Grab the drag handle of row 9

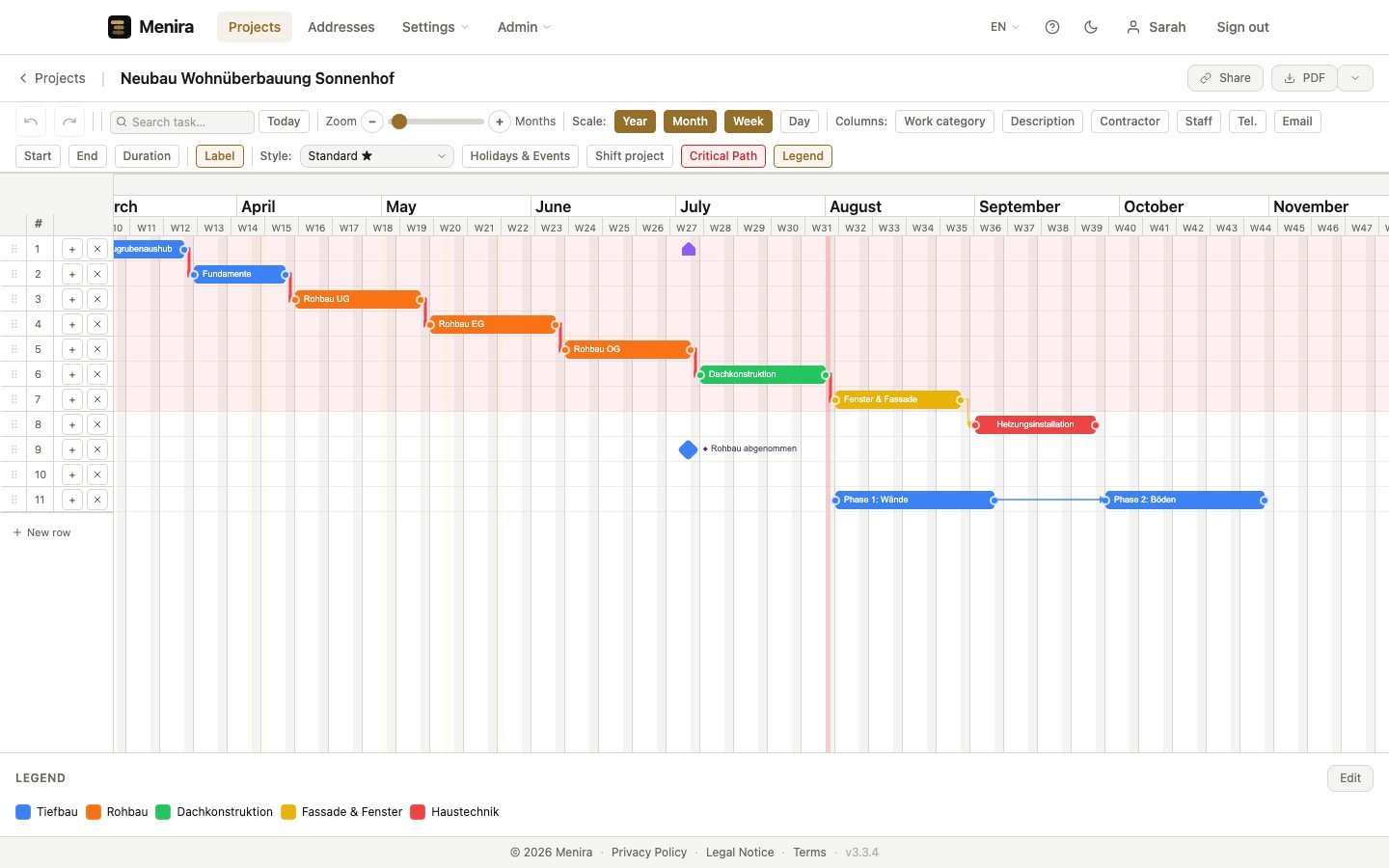[x=14, y=449]
